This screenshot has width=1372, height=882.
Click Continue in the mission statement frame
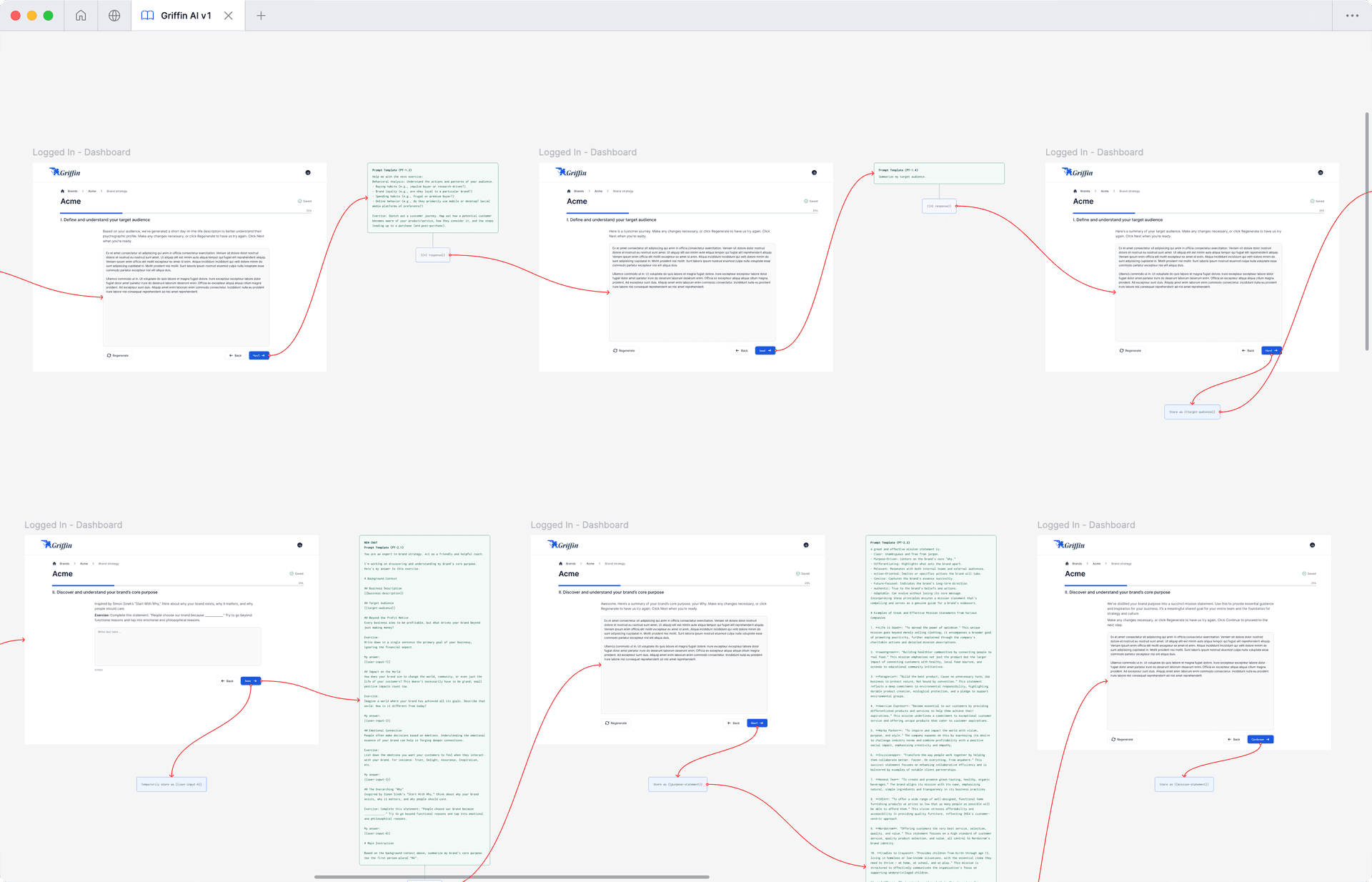1261,739
